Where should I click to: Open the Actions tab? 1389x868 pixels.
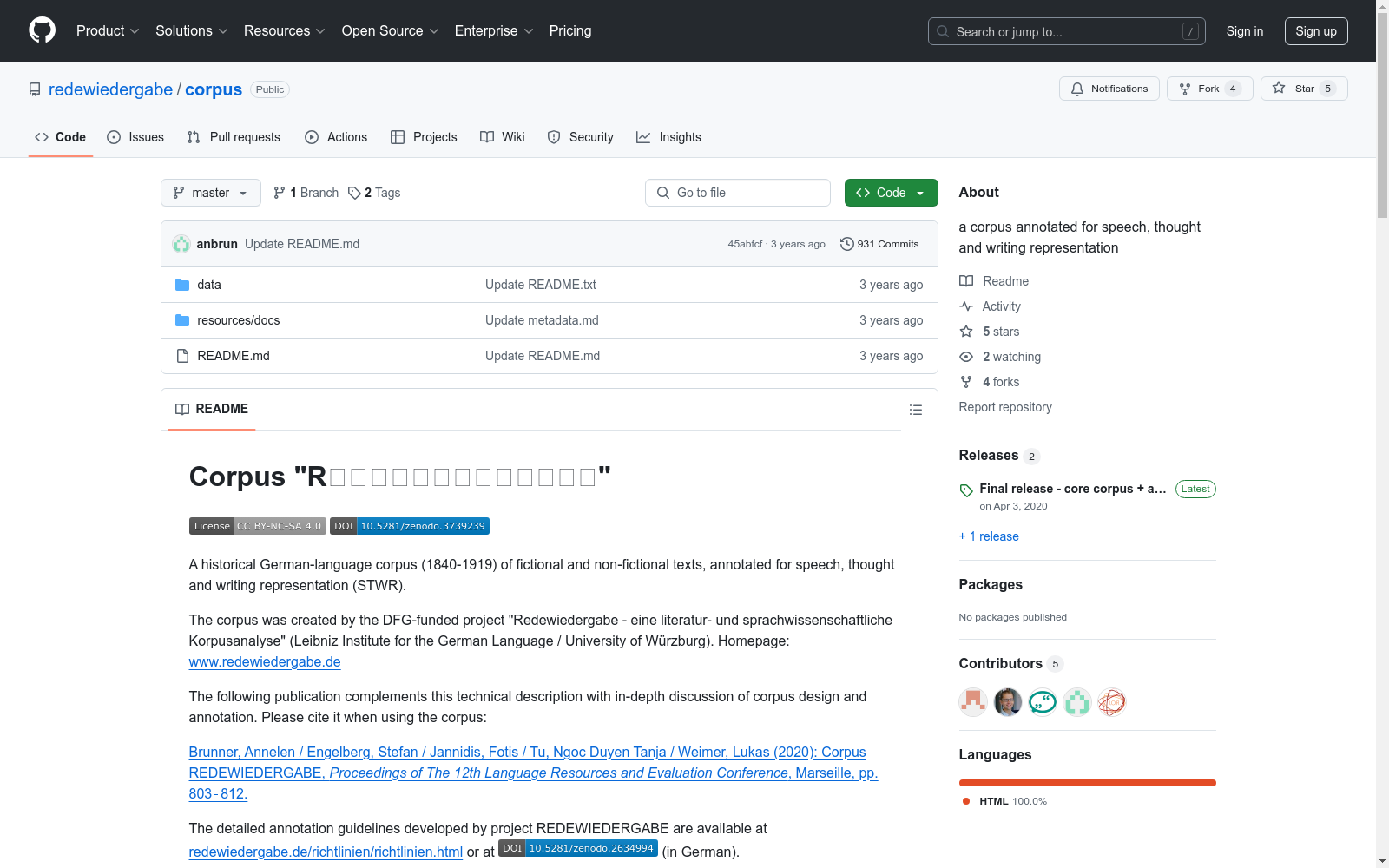tap(336, 137)
